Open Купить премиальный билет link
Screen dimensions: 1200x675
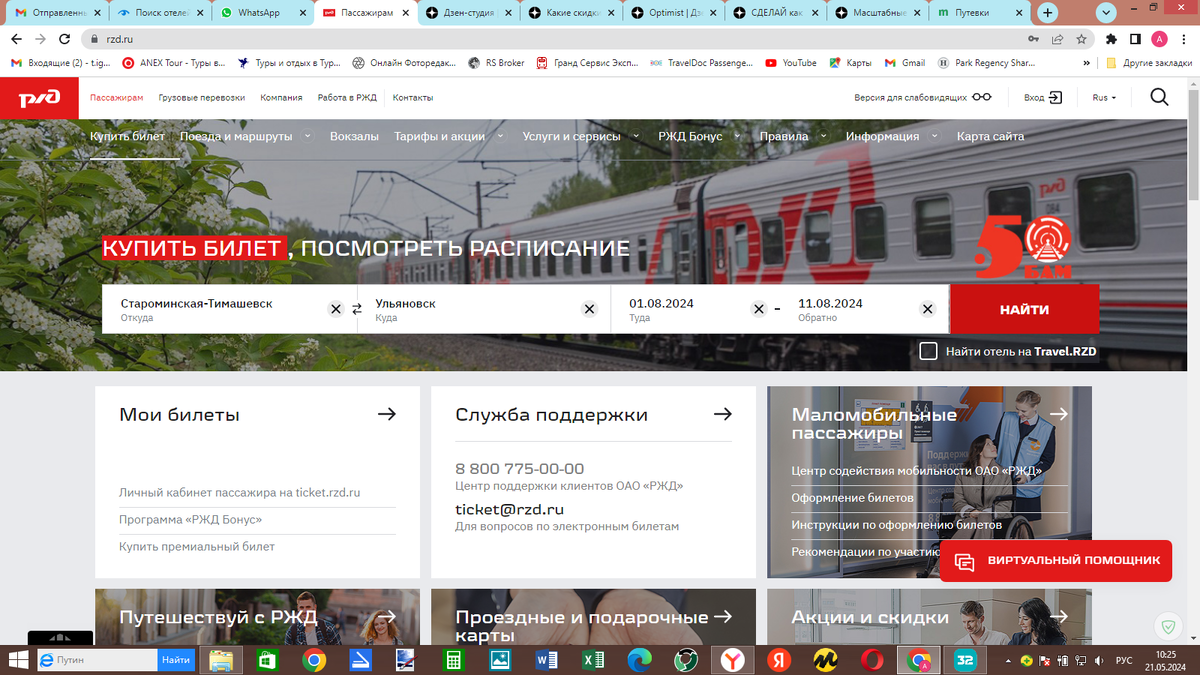pos(197,547)
